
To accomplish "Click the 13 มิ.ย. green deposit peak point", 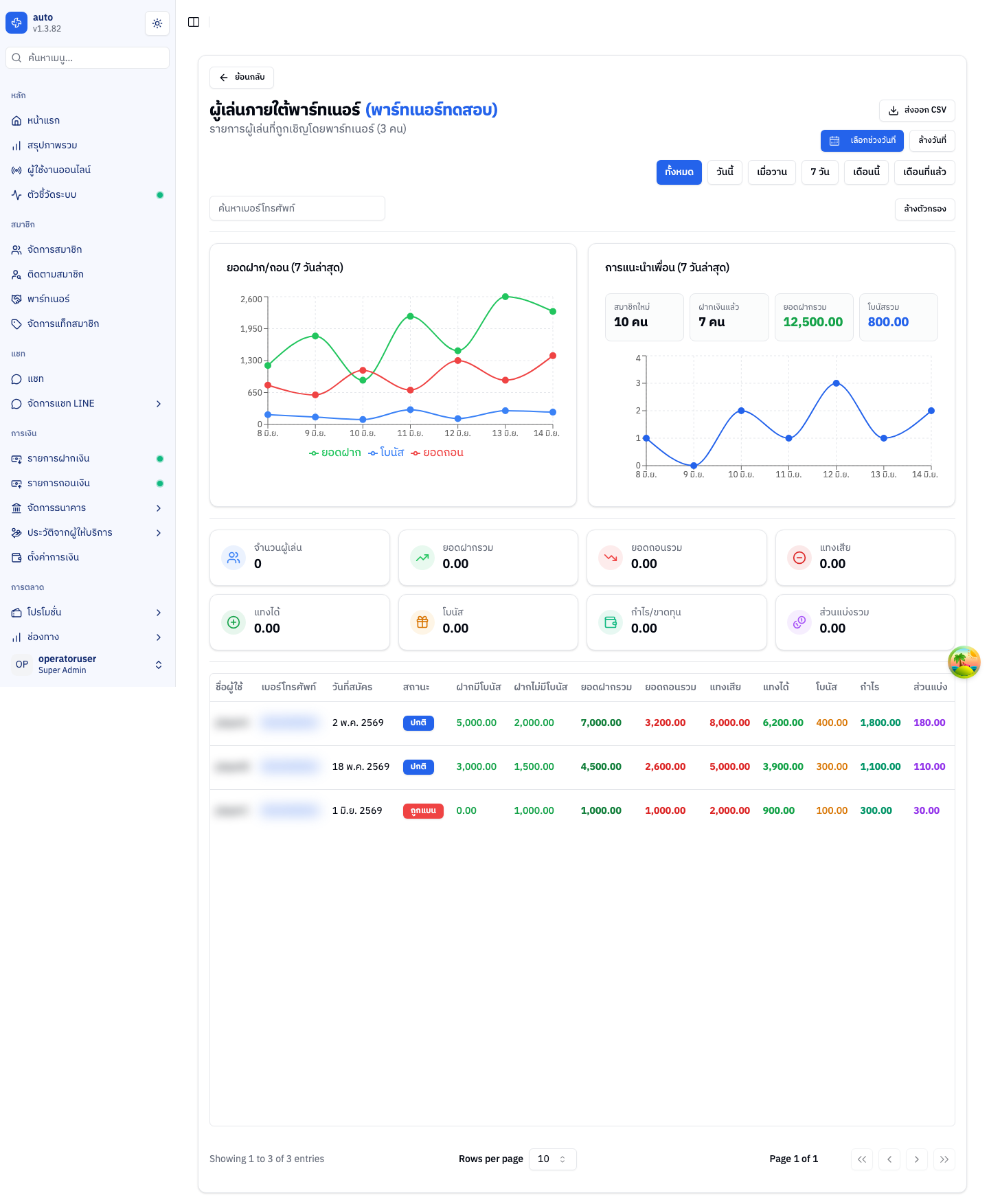I will (505, 297).
